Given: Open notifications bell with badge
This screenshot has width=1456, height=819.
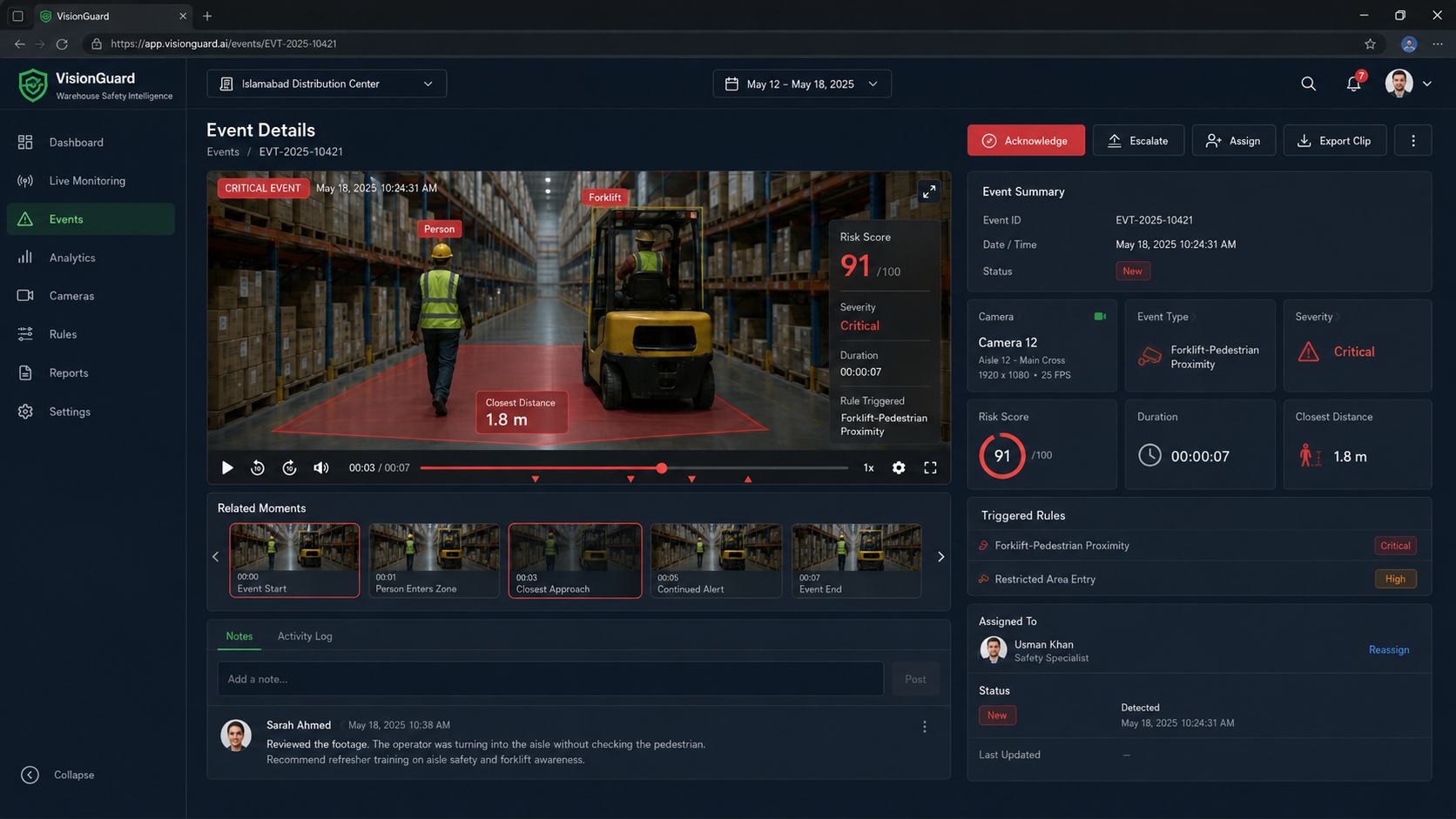Looking at the screenshot, I should click(1354, 83).
